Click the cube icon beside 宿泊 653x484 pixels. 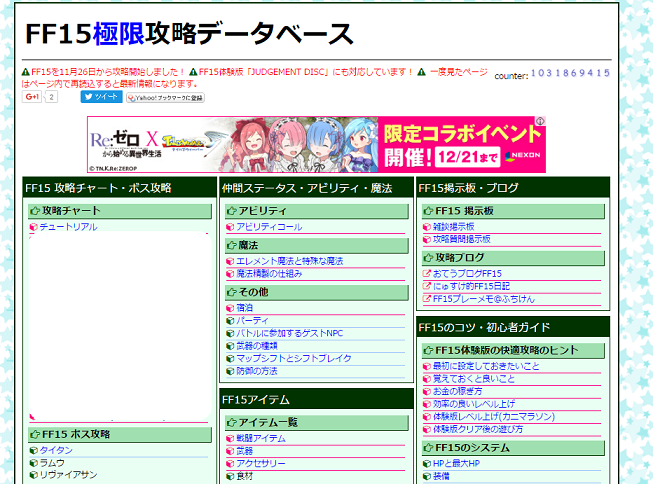pyautogui.click(x=230, y=308)
